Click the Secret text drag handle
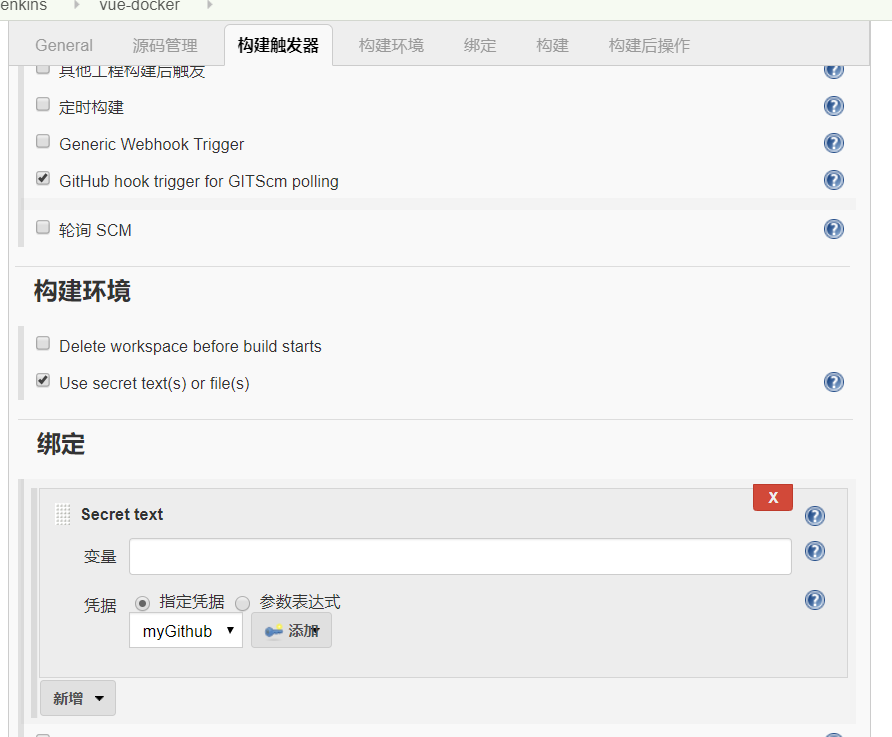Screen dimensions: 892x737 pos(61,514)
